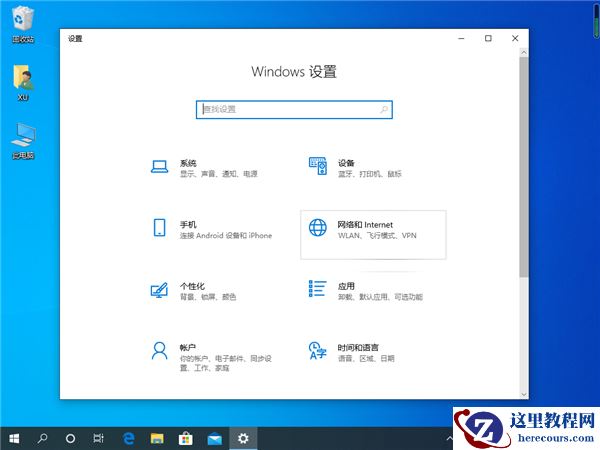Screen dimensions: 600x450
Task: Open File Explorer from taskbar
Action: click(157, 438)
